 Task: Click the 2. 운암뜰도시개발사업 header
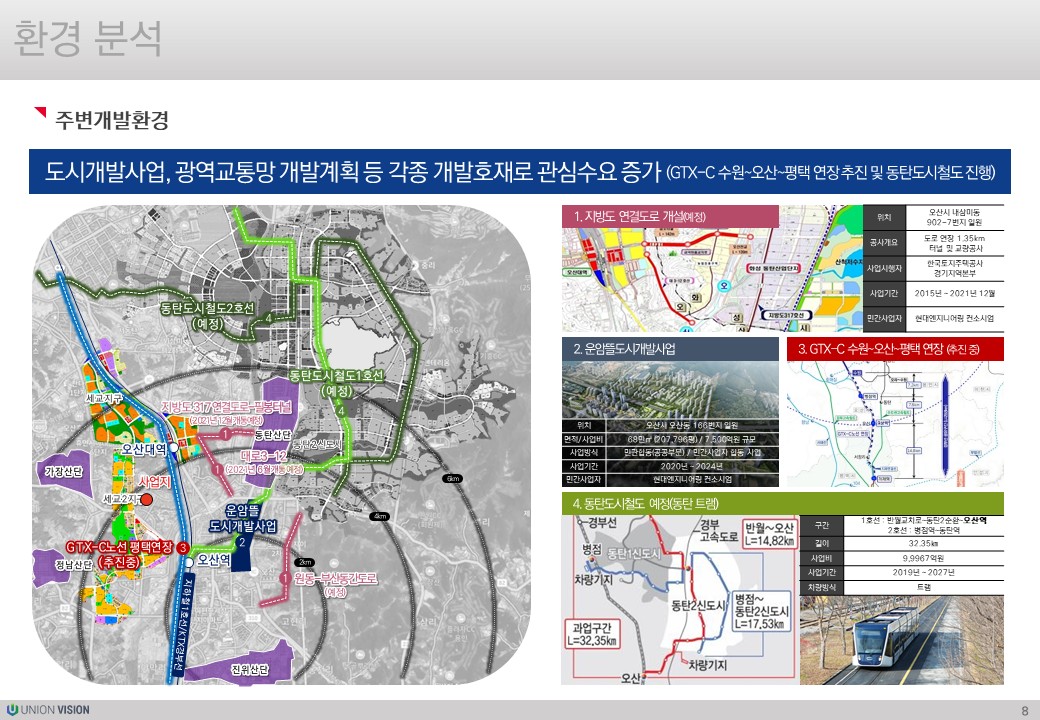point(670,349)
